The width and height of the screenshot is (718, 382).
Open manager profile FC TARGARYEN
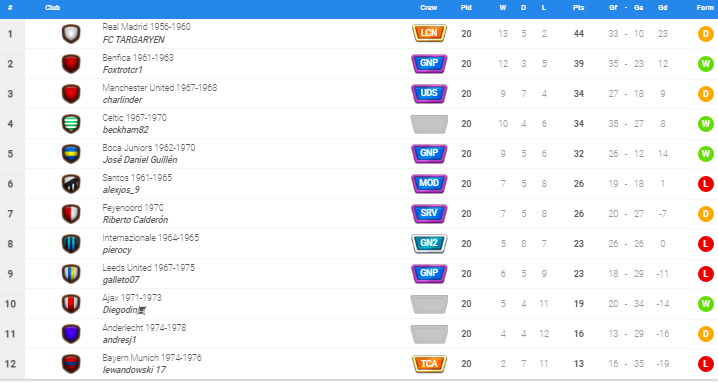(134, 40)
